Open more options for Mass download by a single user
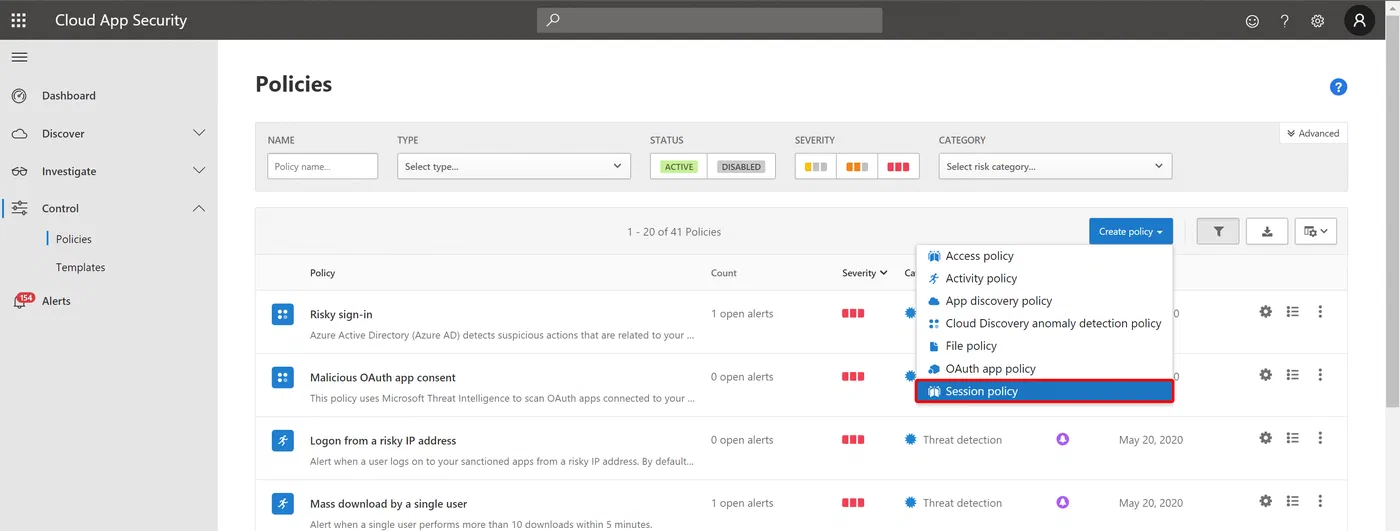Image resolution: width=1400 pixels, height=531 pixels. click(1320, 501)
